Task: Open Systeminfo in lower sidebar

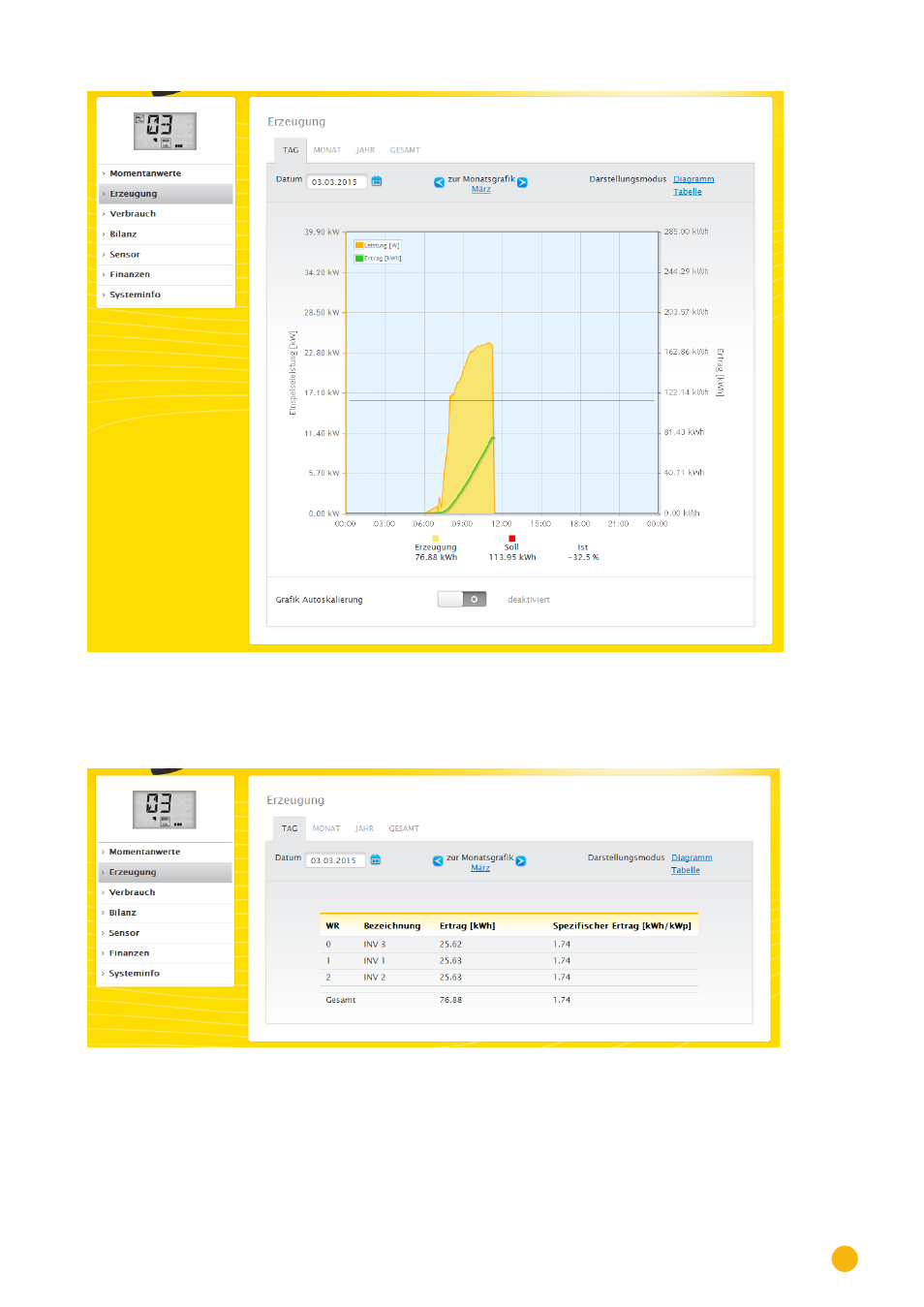Action: [x=165, y=974]
